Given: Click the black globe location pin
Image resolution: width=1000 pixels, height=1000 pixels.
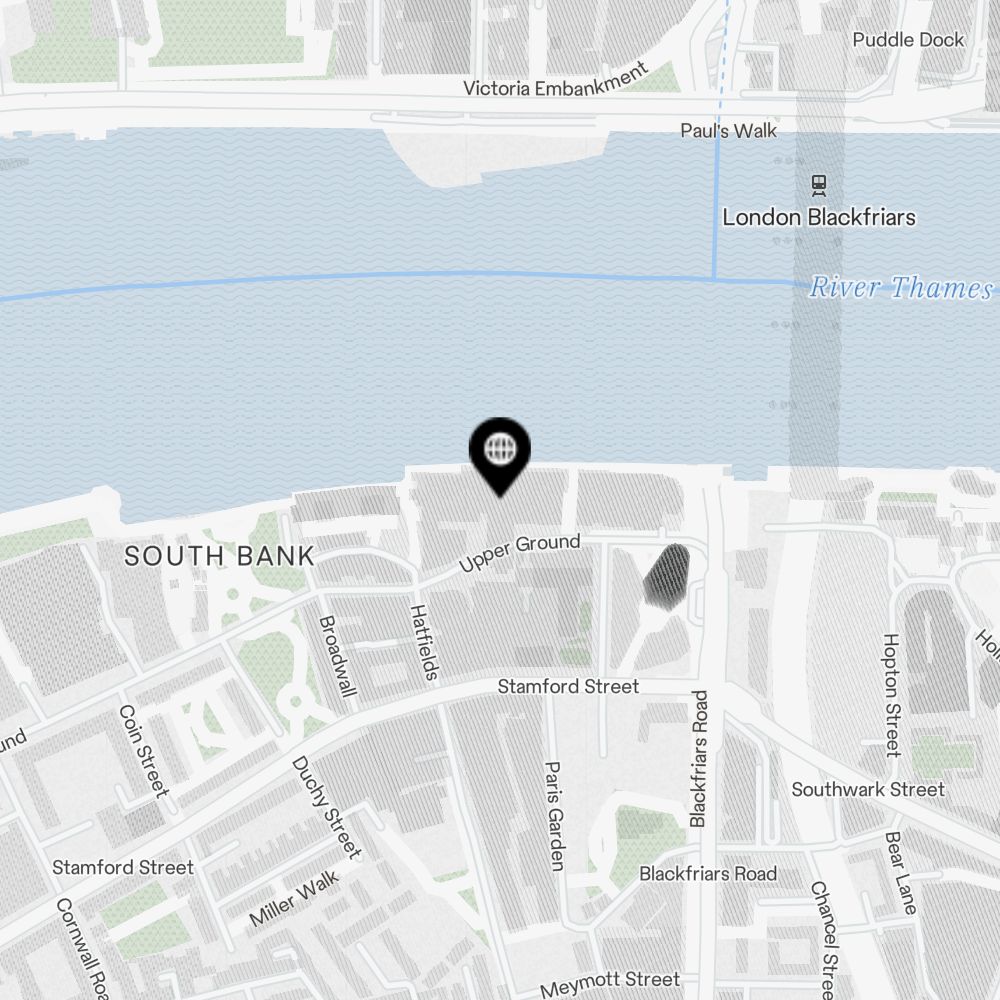Looking at the screenshot, I should click(500, 455).
